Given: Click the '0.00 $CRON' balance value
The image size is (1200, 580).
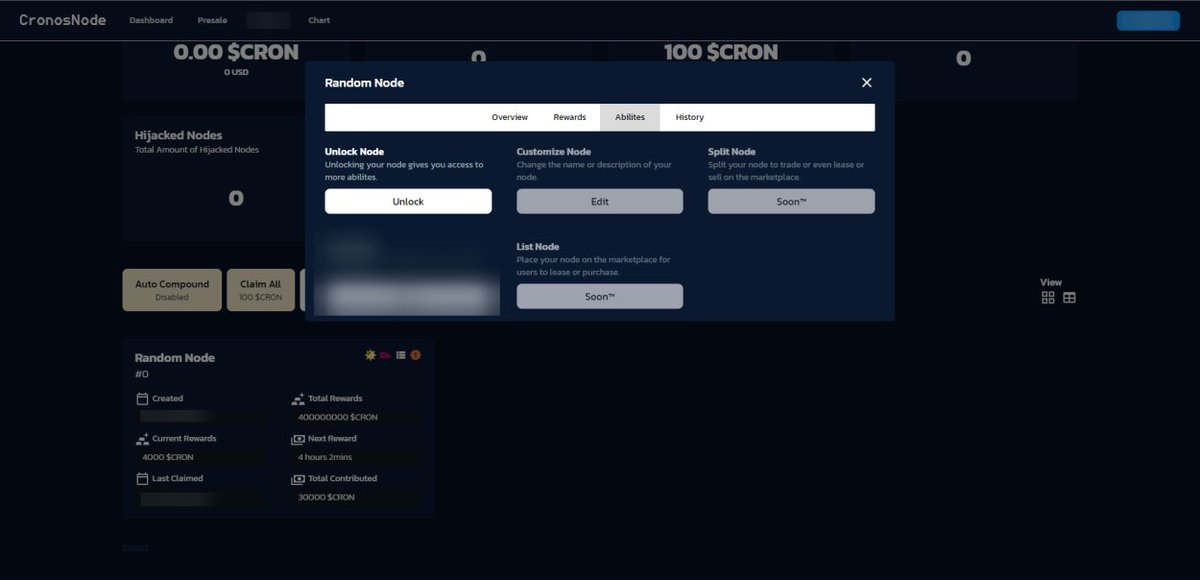Looking at the screenshot, I should pyautogui.click(x=236, y=53).
